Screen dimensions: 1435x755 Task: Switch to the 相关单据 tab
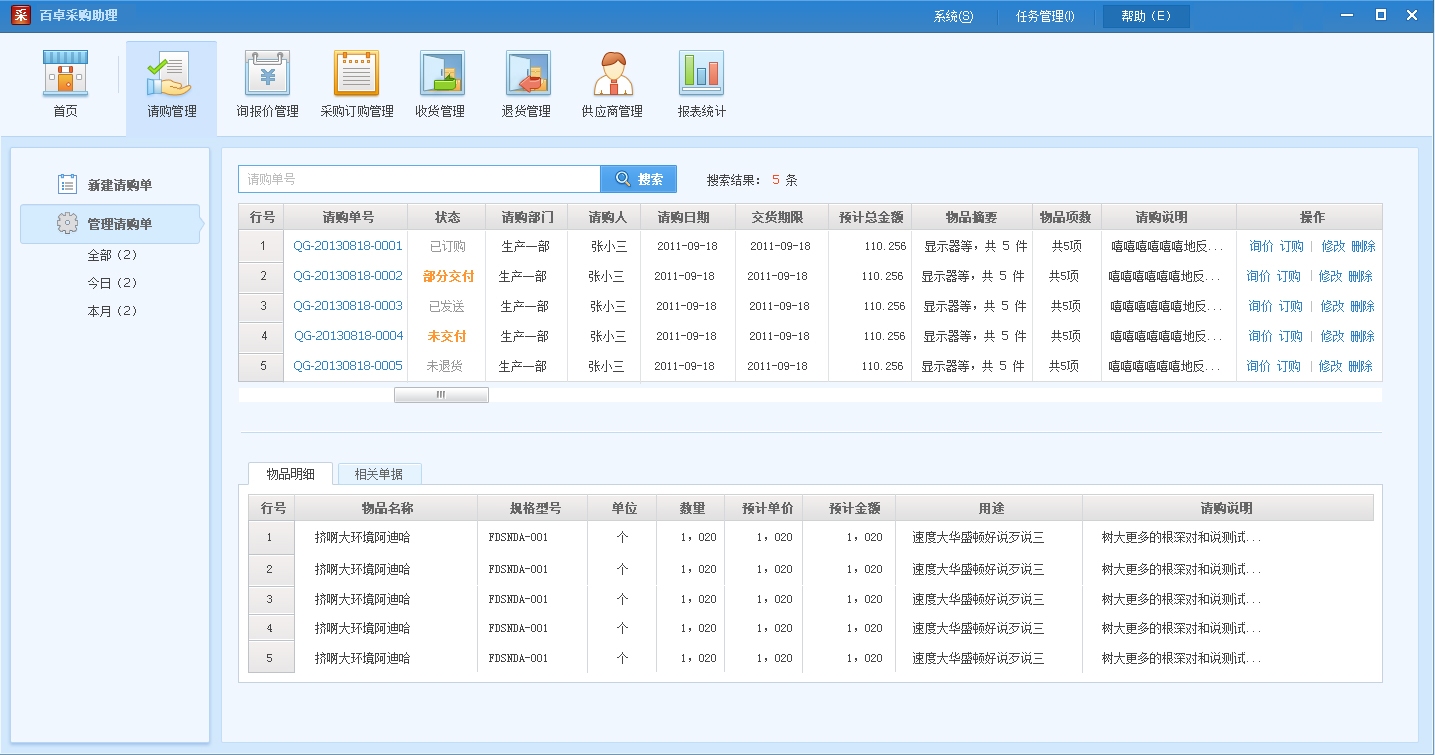click(x=379, y=474)
